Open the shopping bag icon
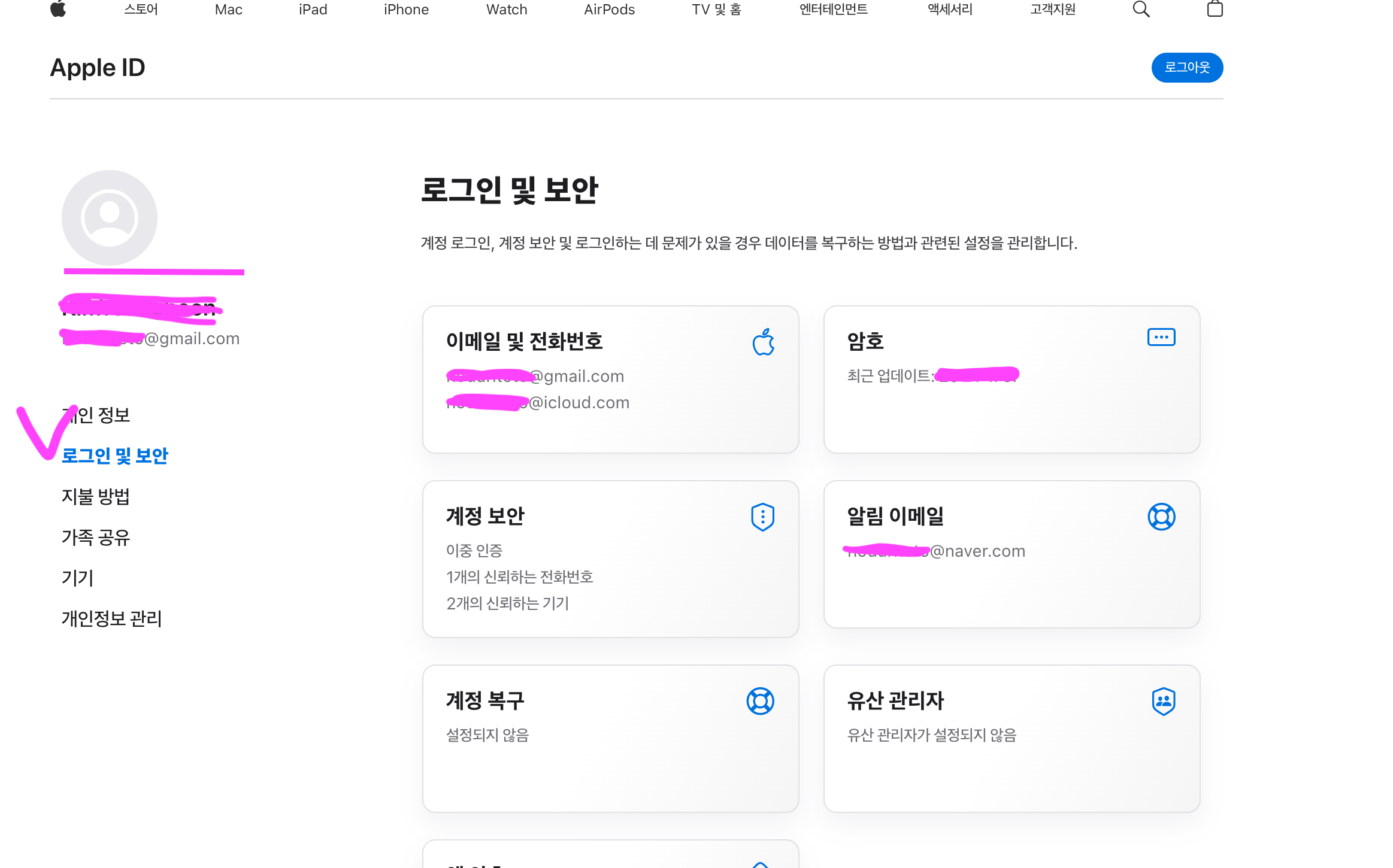1393x868 pixels. click(x=1215, y=9)
